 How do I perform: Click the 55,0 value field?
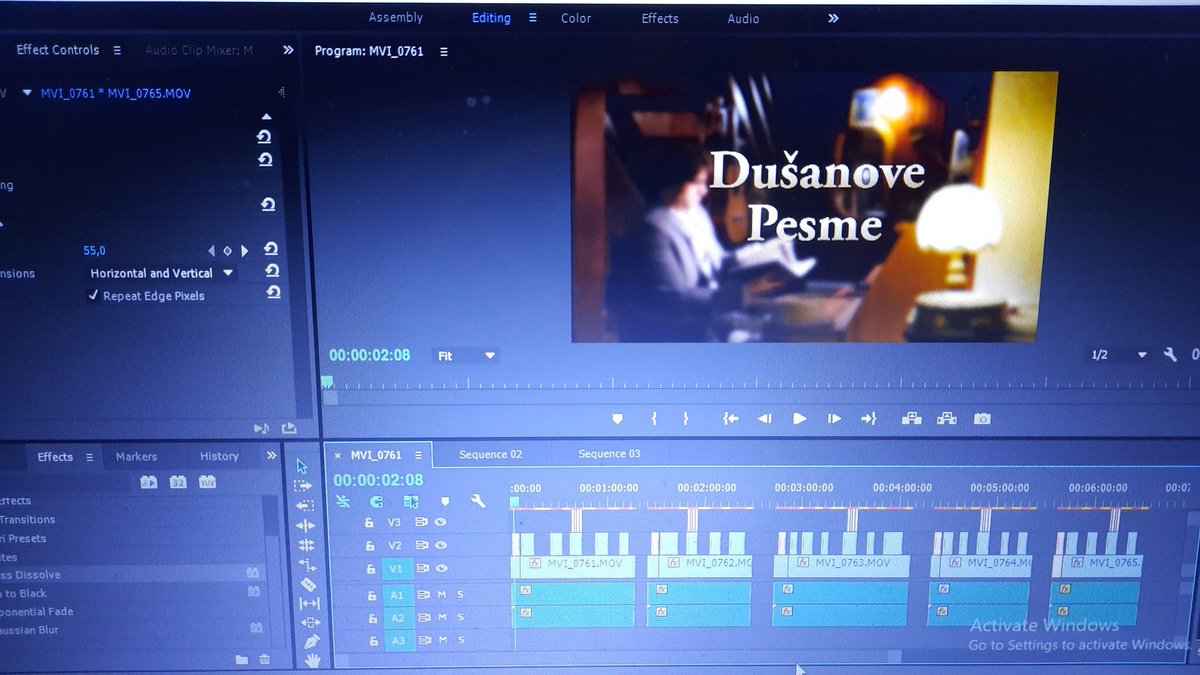click(94, 251)
